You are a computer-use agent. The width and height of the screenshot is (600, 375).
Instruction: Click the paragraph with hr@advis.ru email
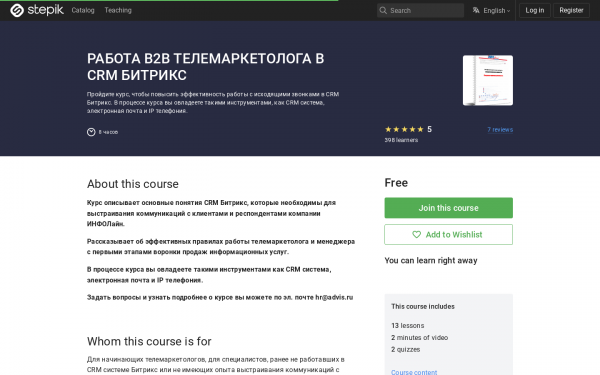(x=220, y=297)
